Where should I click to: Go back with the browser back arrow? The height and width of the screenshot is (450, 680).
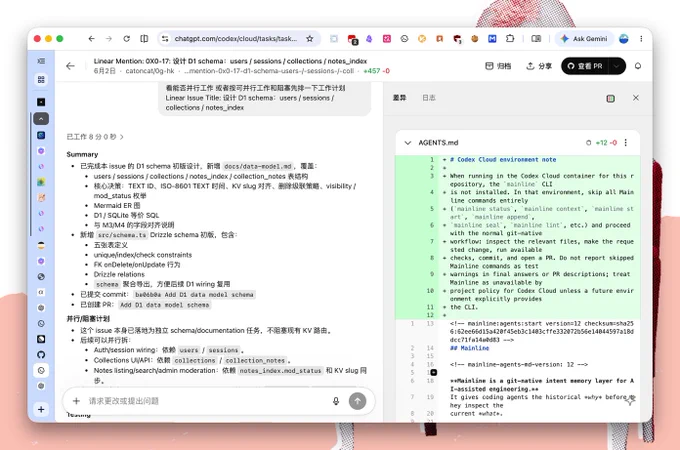(x=91, y=39)
